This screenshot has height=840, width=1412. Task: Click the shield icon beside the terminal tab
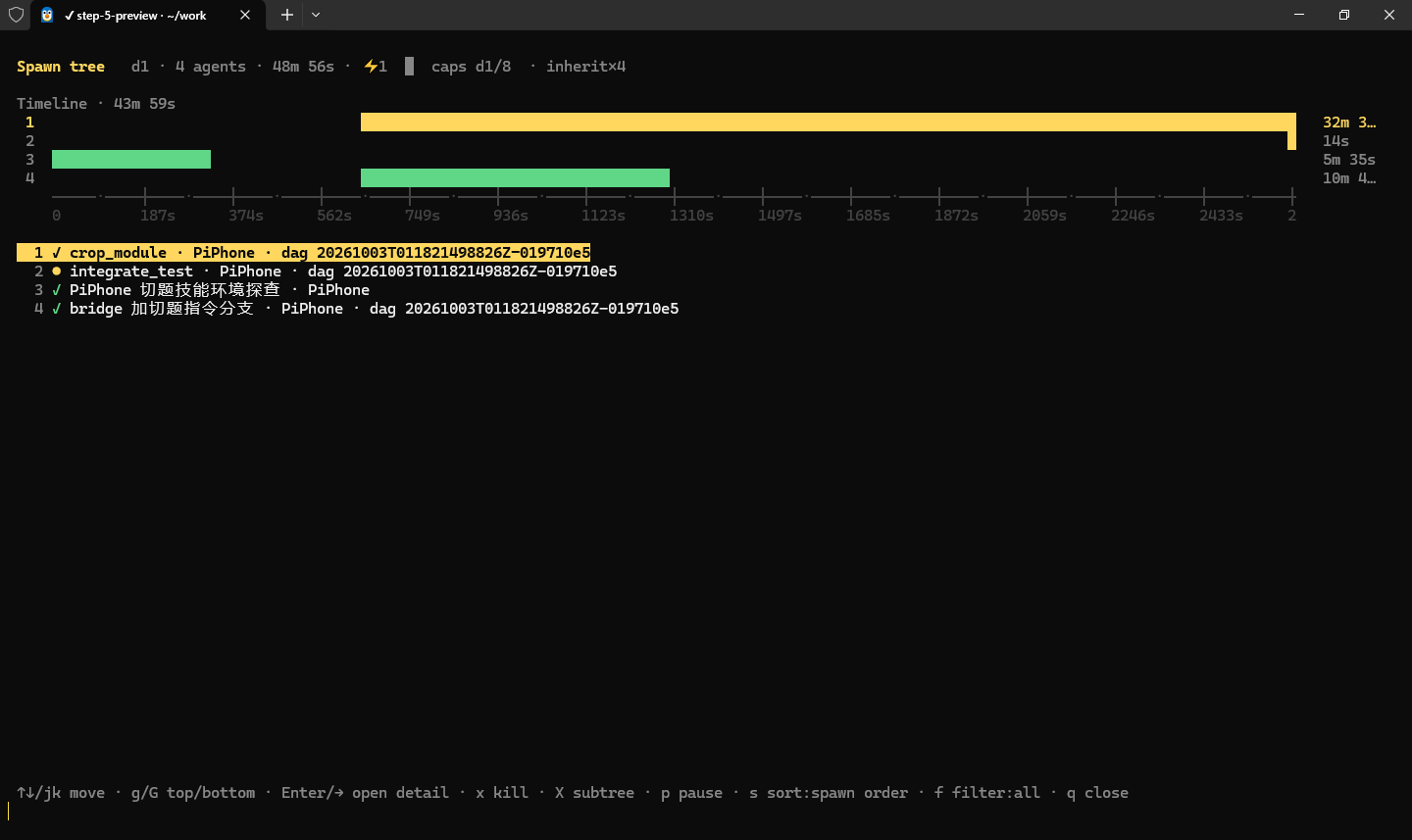coord(16,15)
